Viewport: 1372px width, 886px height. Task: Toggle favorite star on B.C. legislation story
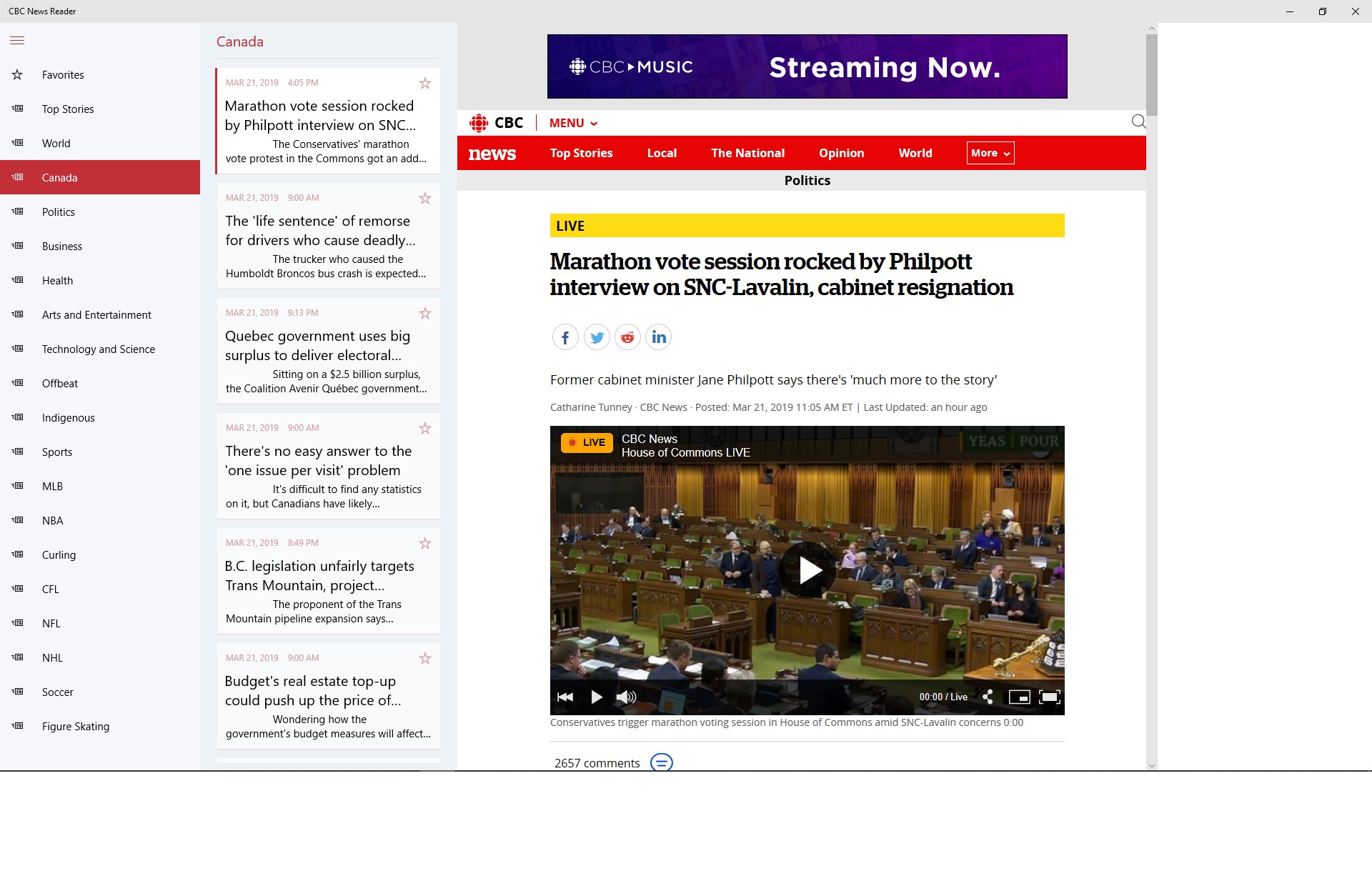425,544
